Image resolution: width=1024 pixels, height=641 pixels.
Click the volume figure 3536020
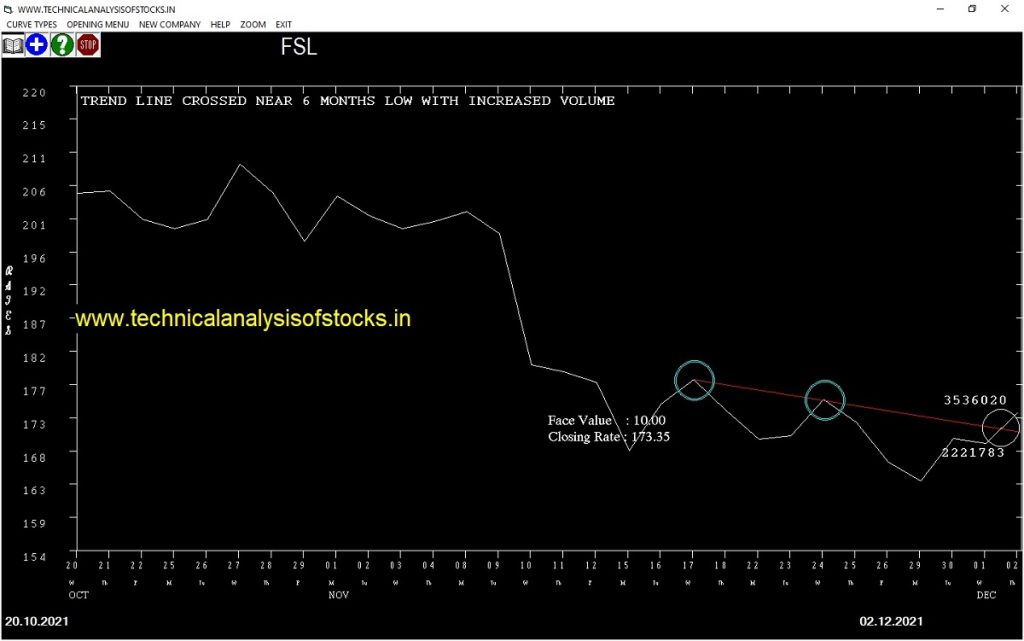click(x=975, y=400)
